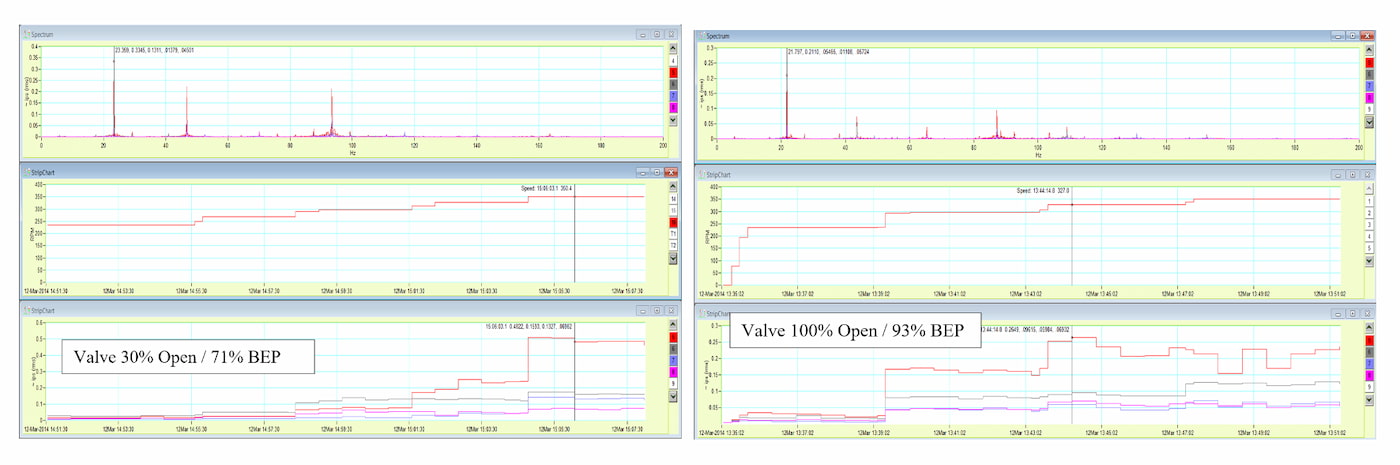The width and height of the screenshot is (1400, 465).
Task: Click cursor marker at 23.359 Hz peak in left Spectrum
Action: click(x=114, y=60)
